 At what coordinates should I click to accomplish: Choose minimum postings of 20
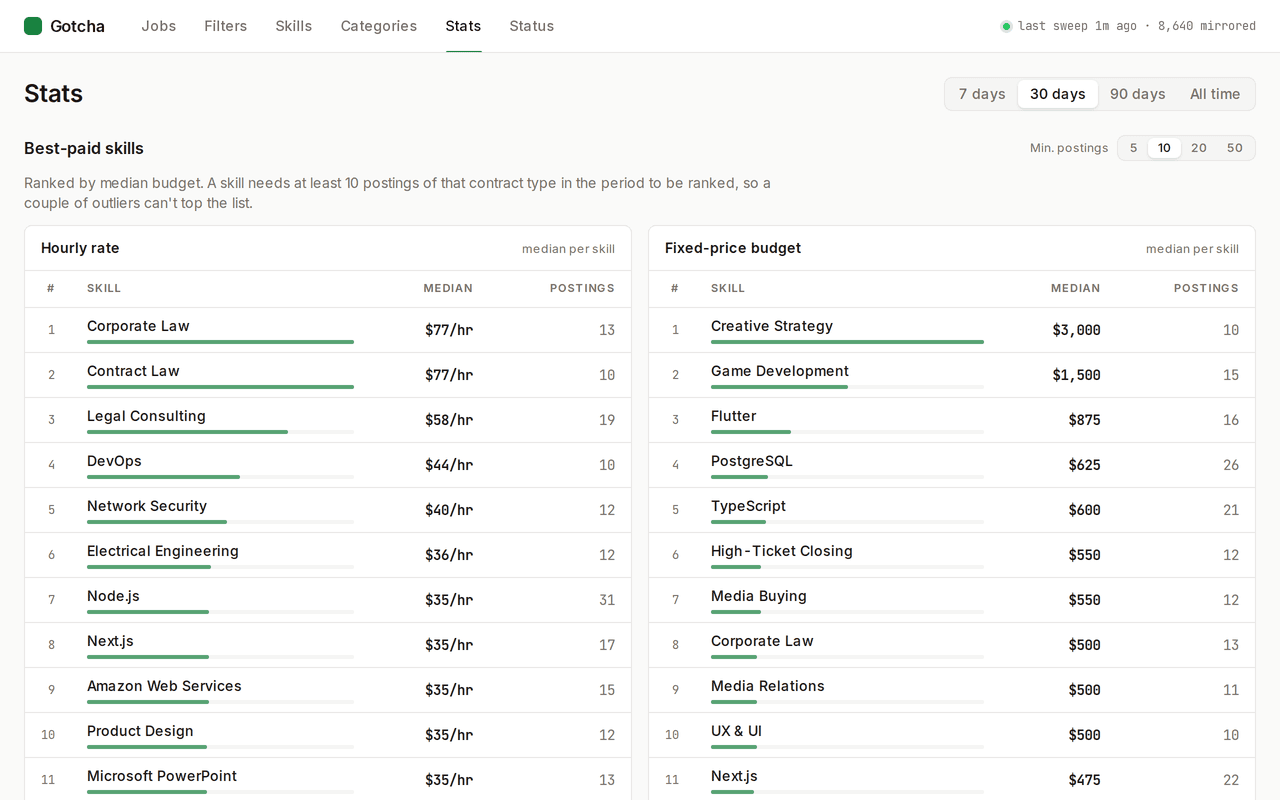pyautogui.click(x=1199, y=148)
